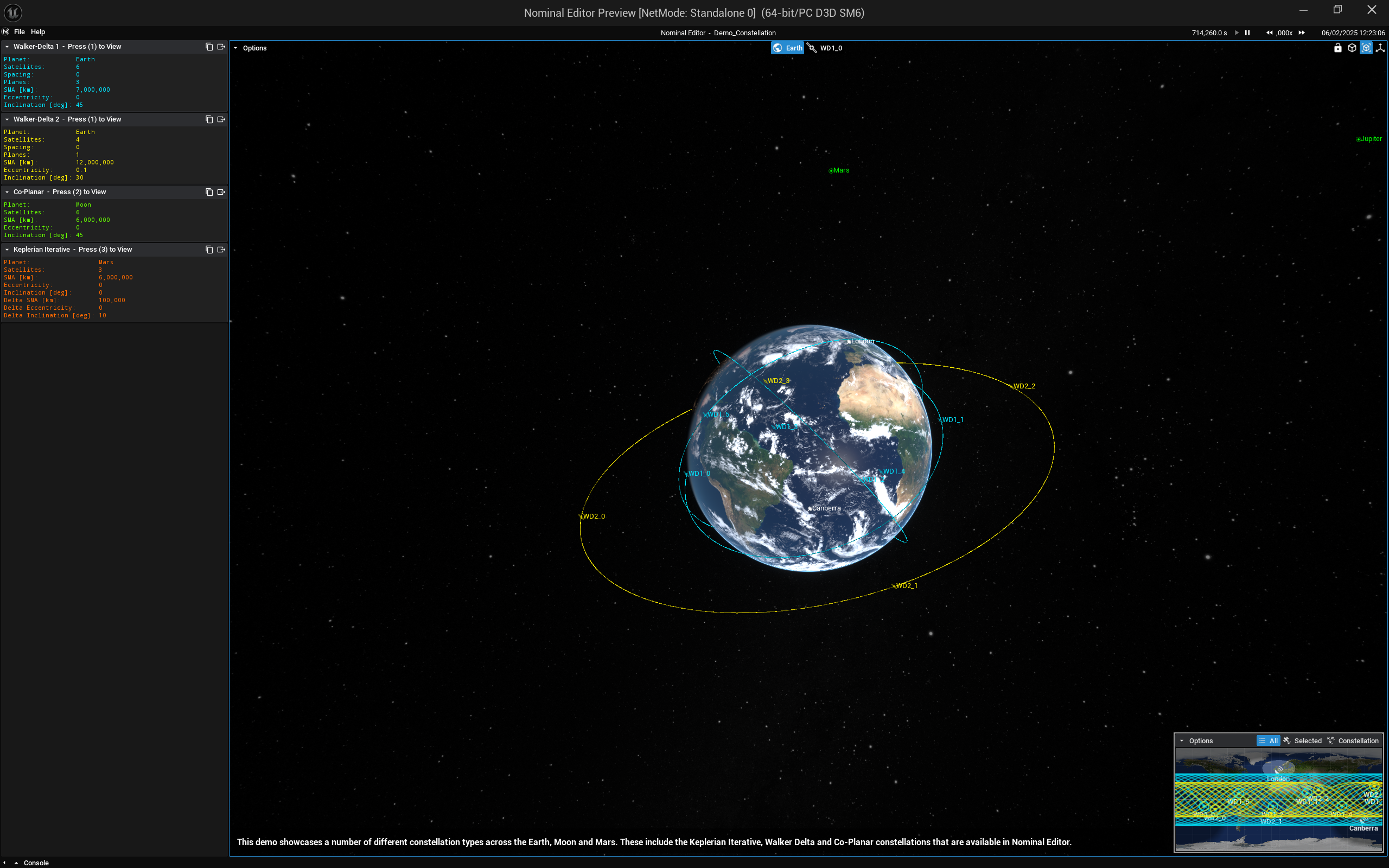Click the viewport camera lock icon
1389x868 pixels.
[1337, 48]
